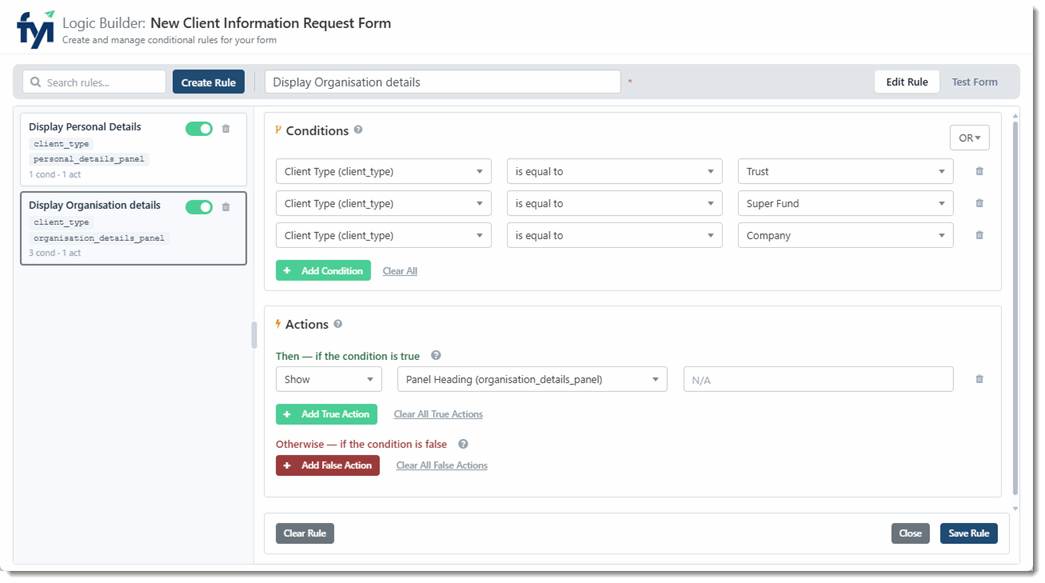
Task: Click the Clear All conditions link
Action: point(400,271)
